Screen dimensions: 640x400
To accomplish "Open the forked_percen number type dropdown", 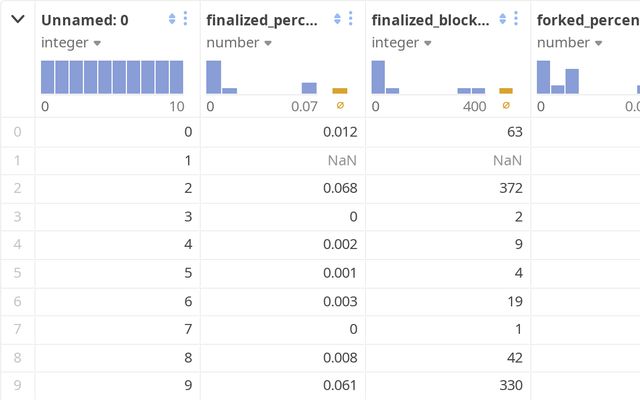I will [x=569, y=43].
